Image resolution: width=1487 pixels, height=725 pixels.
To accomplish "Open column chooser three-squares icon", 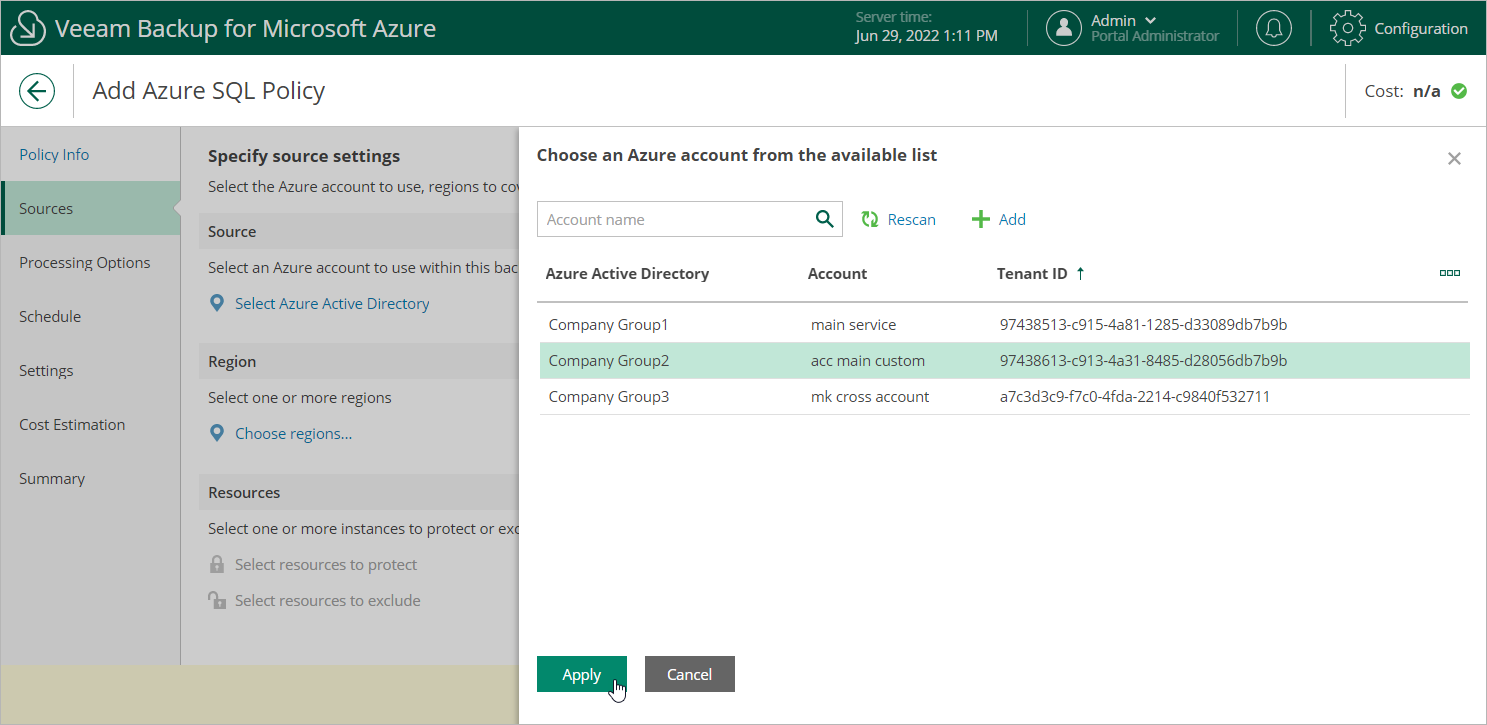I will point(1449,273).
